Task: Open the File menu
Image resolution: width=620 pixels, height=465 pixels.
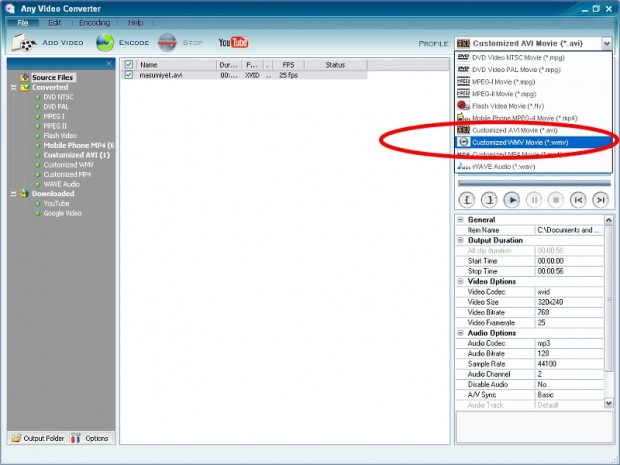Action: coord(23,23)
